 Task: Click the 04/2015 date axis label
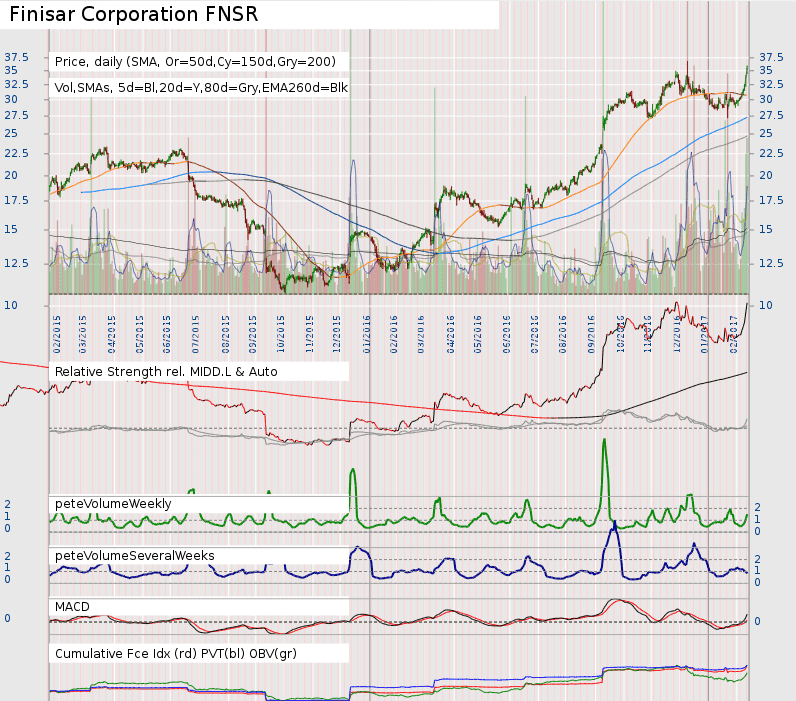pyautogui.click(x=111, y=335)
